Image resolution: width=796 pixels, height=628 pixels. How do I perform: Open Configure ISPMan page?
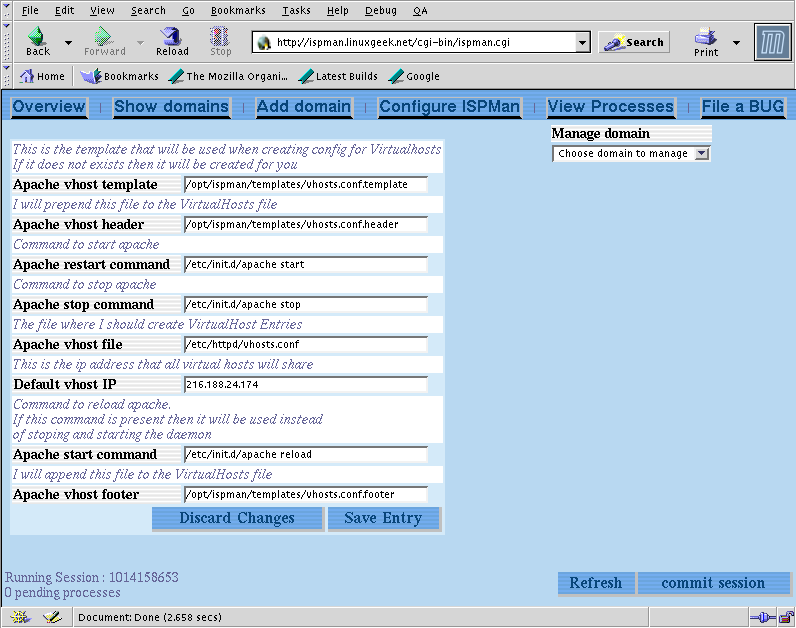tap(450, 107)
